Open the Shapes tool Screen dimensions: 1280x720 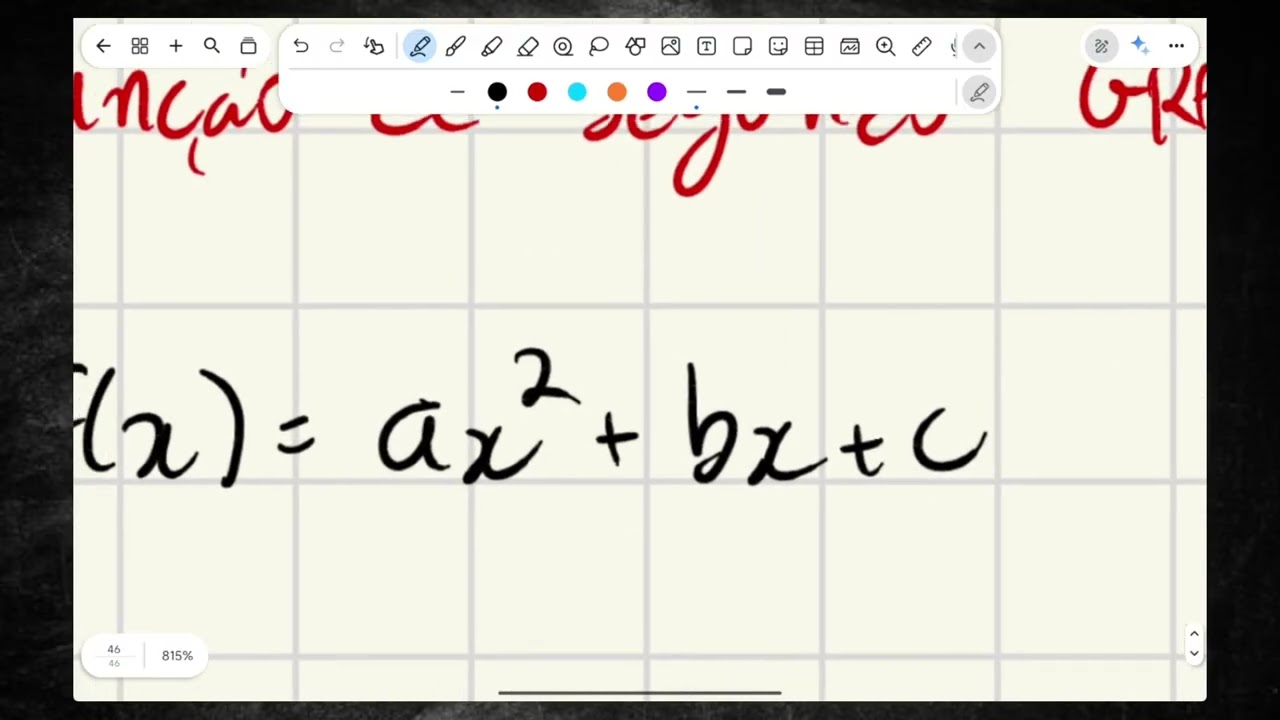coord(635,46)
